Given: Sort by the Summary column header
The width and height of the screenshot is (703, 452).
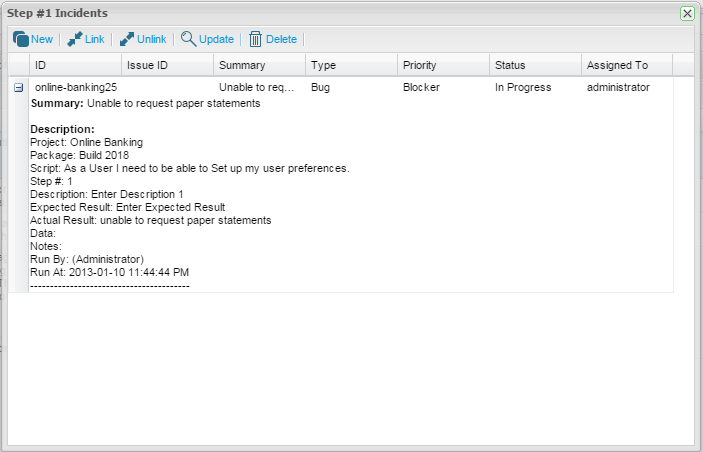Looking at the screenshot, I should 257,65.
